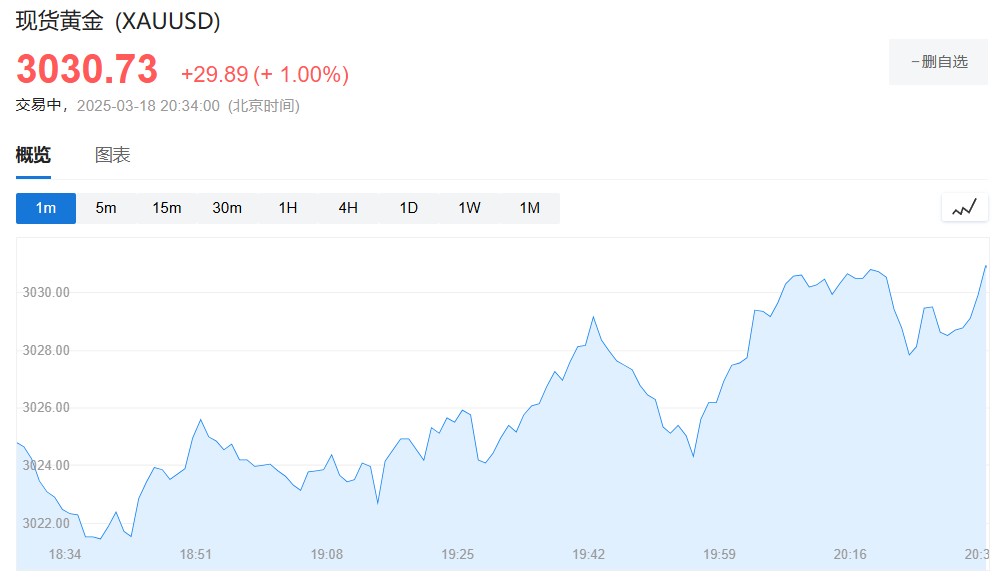The image size is (1004, 584).
Task: Select the 1M monthly timeframe
Action: pos(530,208)
